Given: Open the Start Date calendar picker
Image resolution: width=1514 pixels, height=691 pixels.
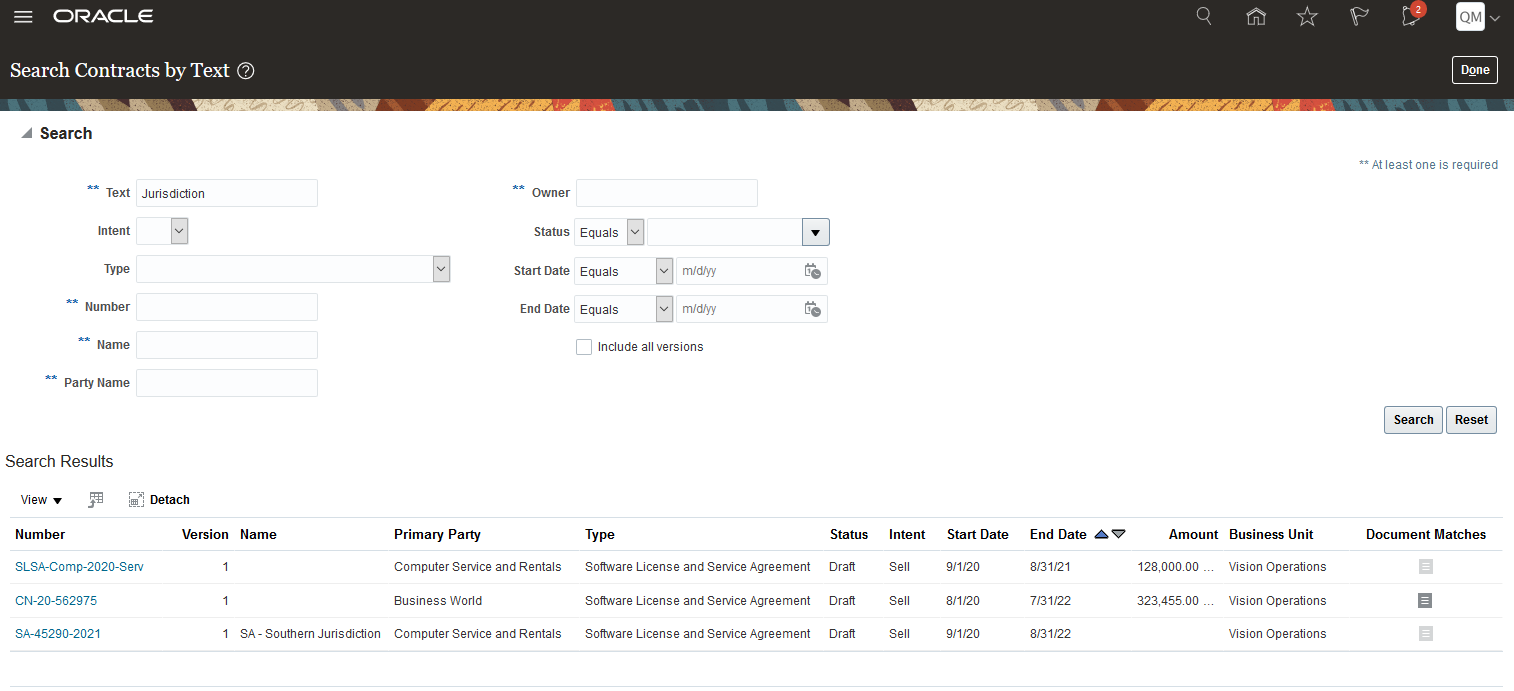Looking at the screenshot, I should point(813,271).
